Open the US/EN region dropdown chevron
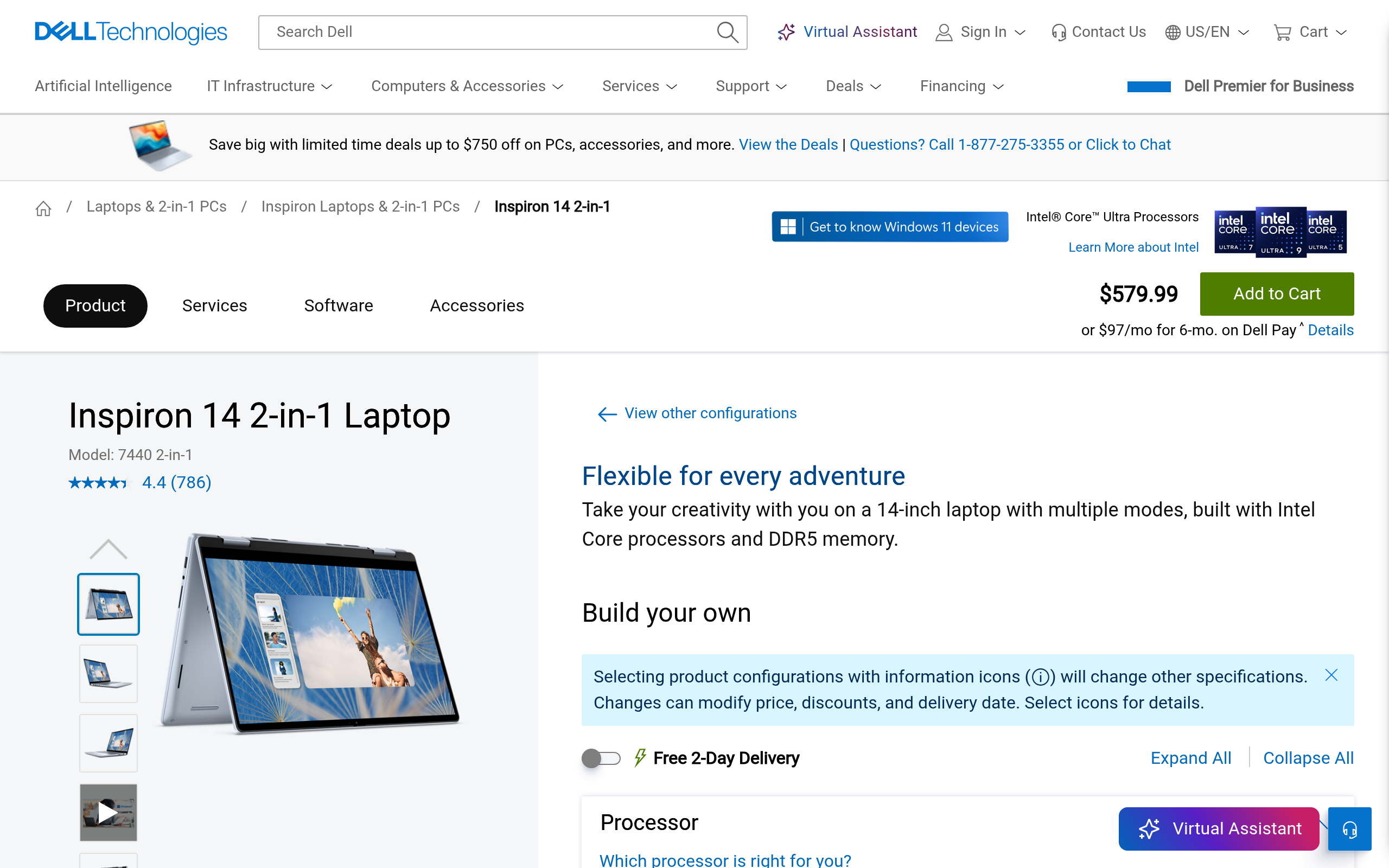The height and width of the screenshot is (868, 1389). (x=1244, y=33)
